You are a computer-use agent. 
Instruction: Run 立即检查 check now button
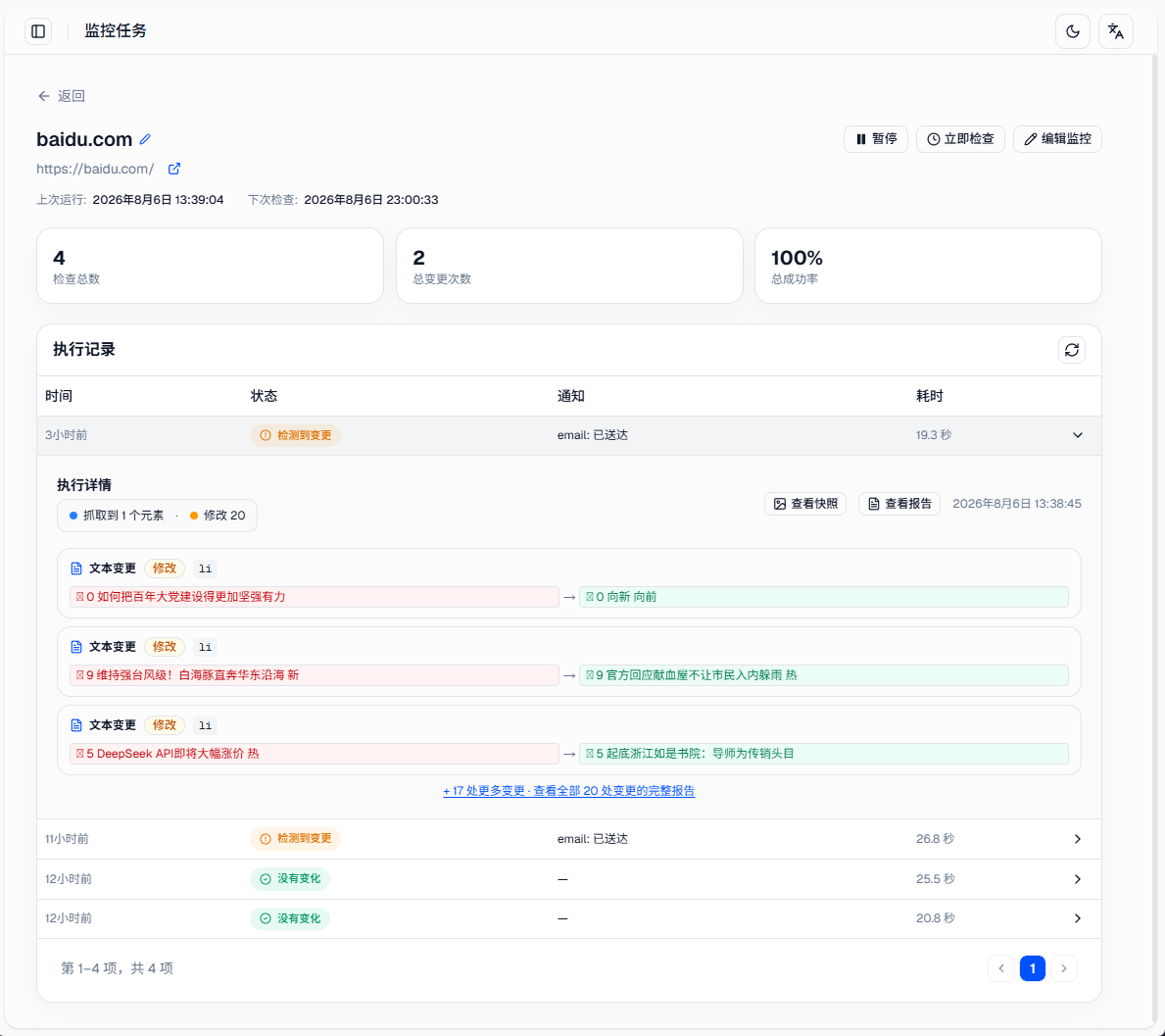pos(960,139)
